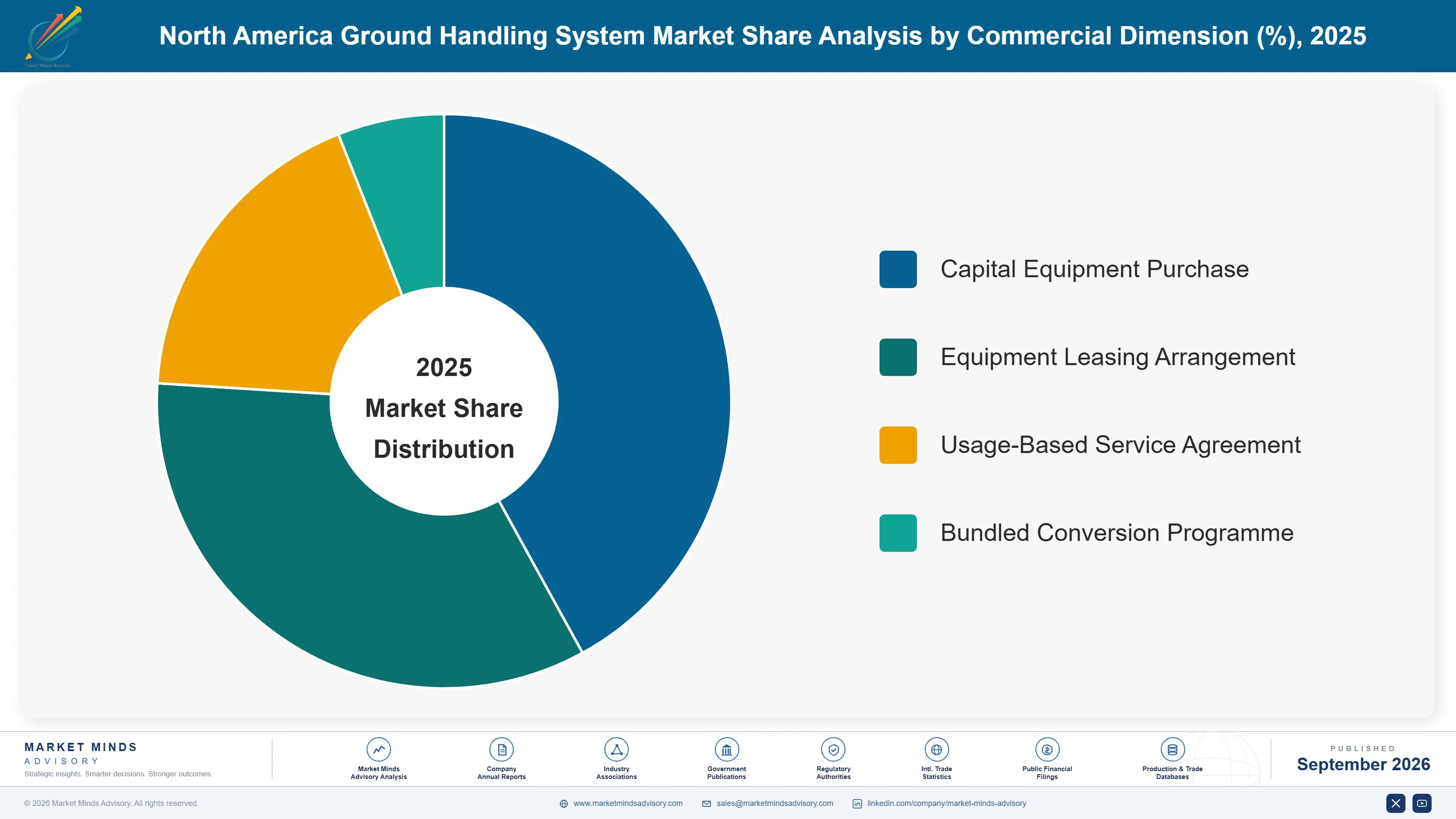
Task: Click the blue Capital Equipment Purchase swatch
Action: 897,269
